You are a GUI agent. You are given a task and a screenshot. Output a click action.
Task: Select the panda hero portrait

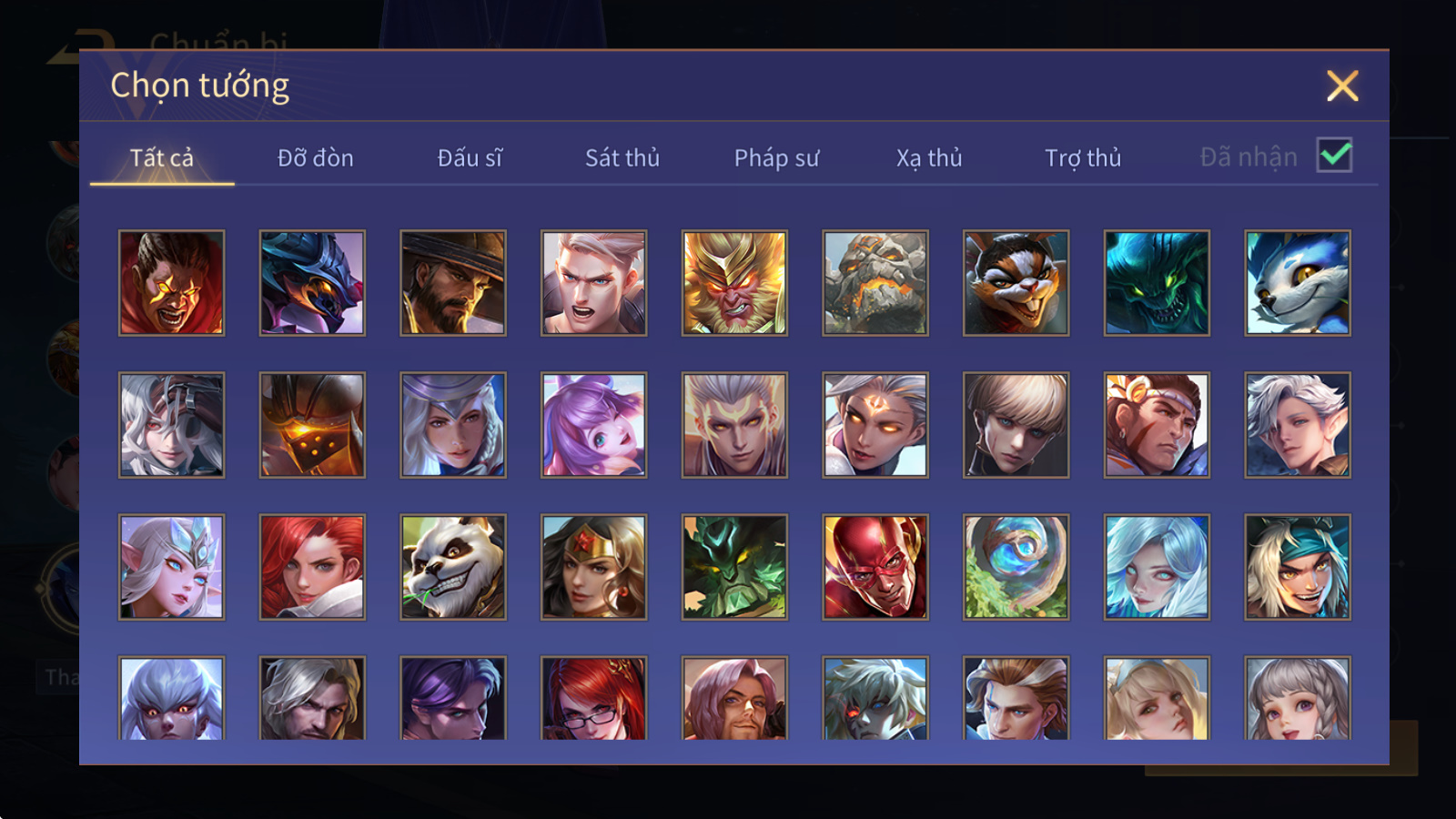click(453, 567)
